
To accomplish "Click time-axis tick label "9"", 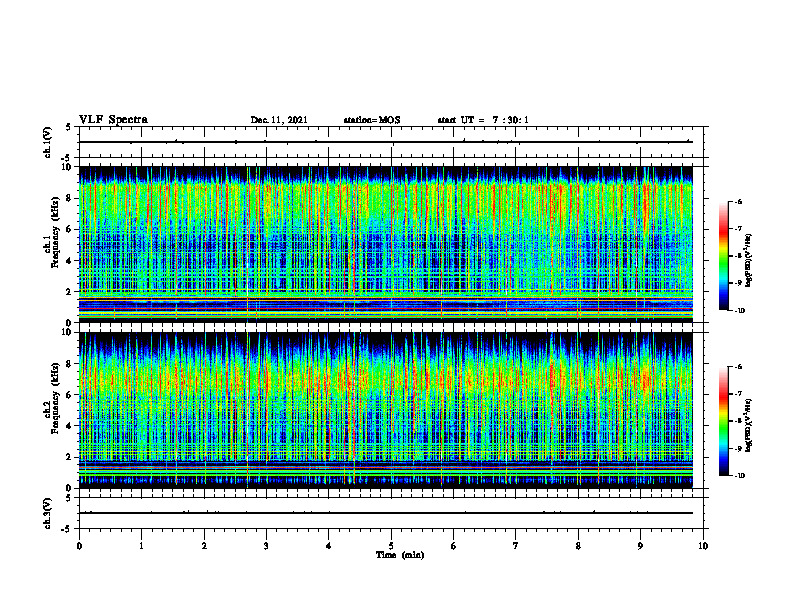I will point(640,546).
